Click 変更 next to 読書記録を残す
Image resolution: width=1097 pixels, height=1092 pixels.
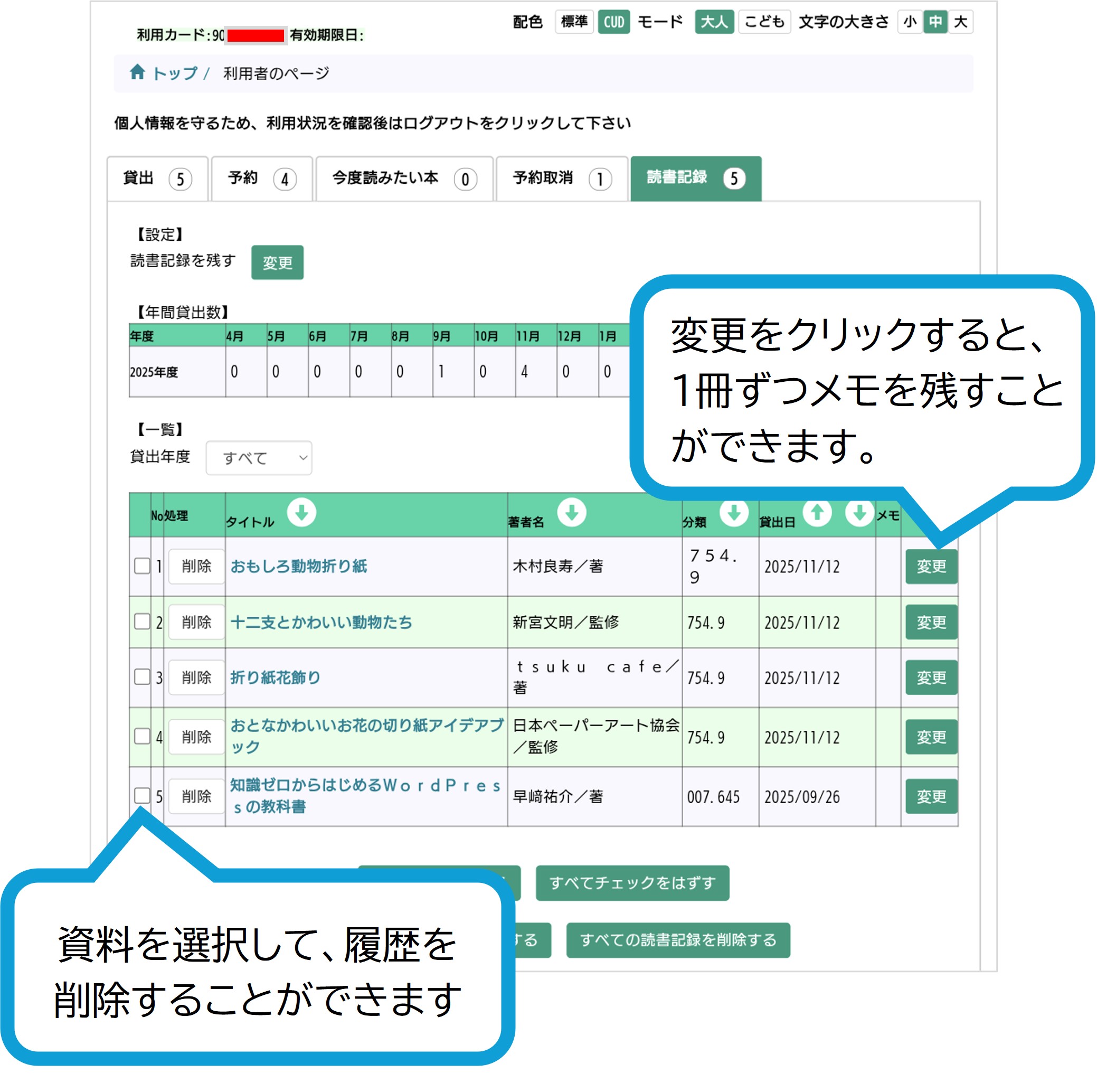click(277, 262)
